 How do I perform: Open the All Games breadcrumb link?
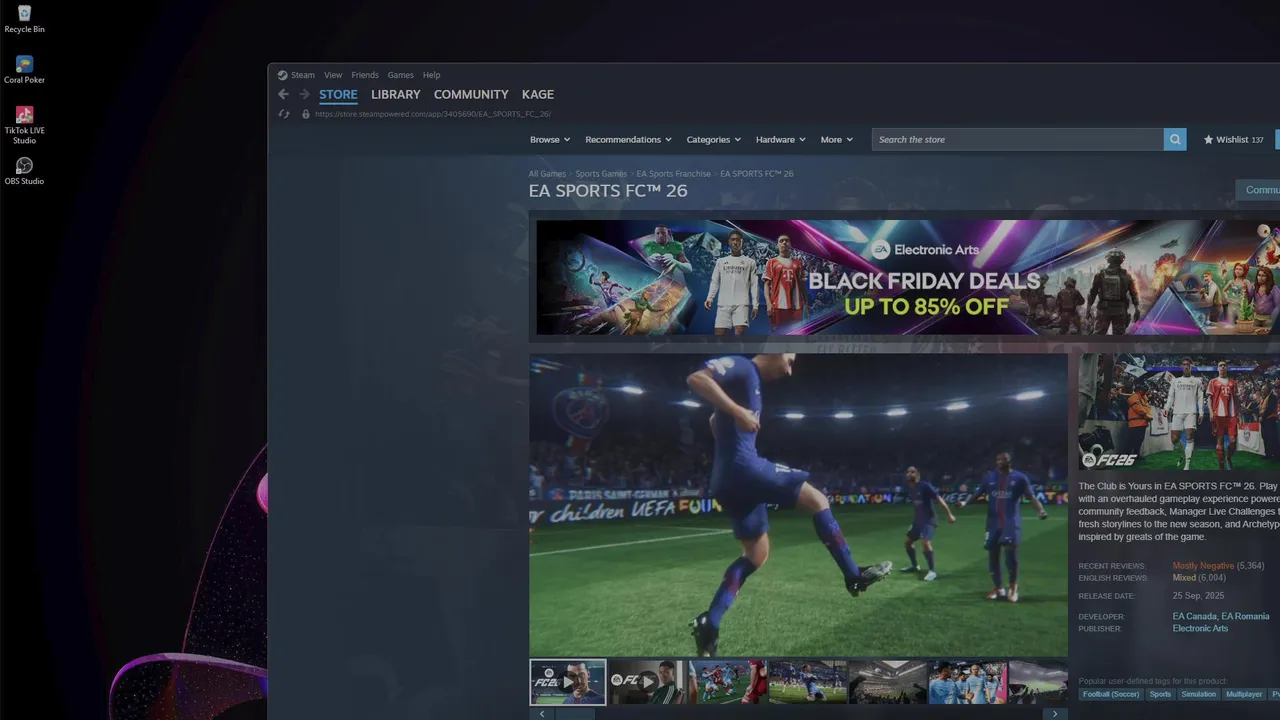point(547,174)
